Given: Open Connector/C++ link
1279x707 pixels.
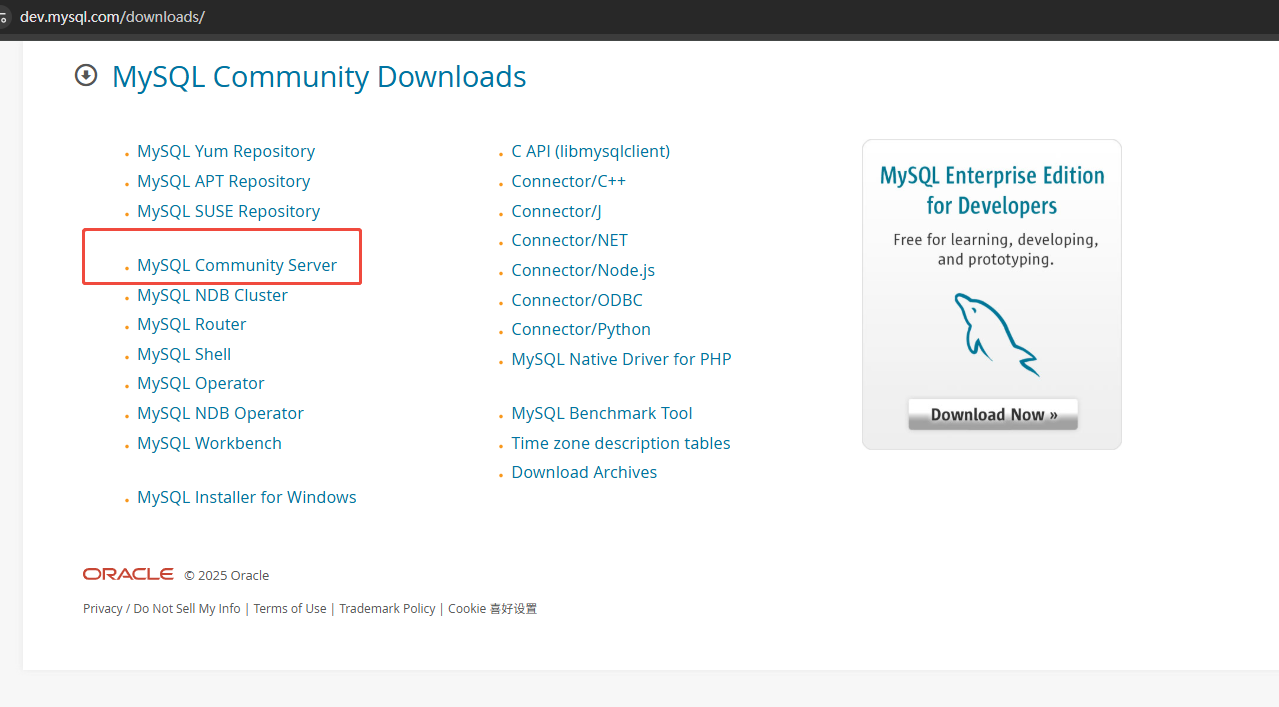Looking at the screenshot, I should pos(569,181).
